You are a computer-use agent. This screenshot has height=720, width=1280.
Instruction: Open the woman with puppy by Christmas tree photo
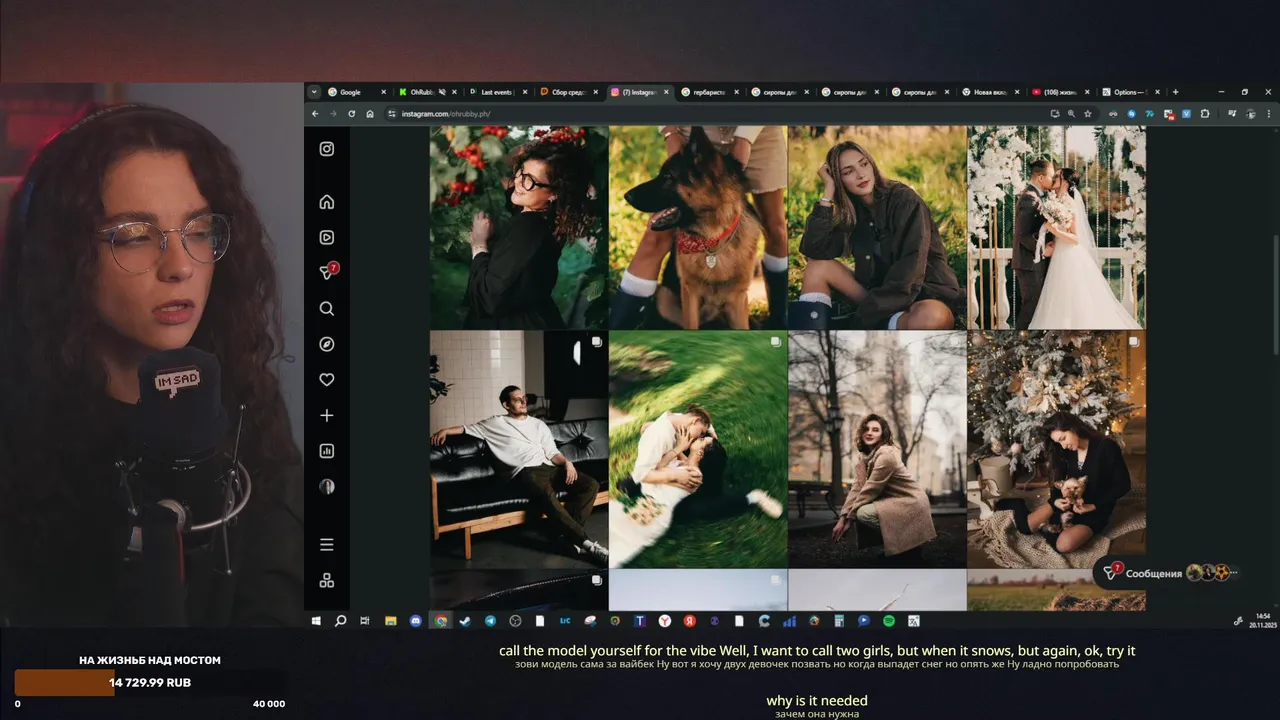[x=1056, y=449]
